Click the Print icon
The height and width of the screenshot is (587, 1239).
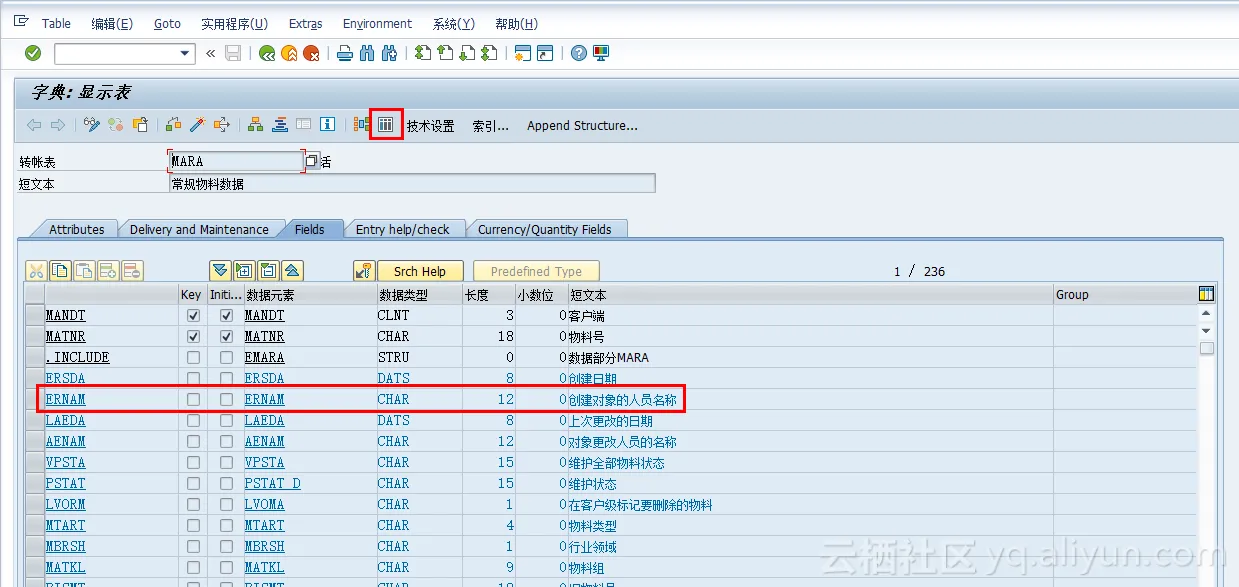click(345, 53)
